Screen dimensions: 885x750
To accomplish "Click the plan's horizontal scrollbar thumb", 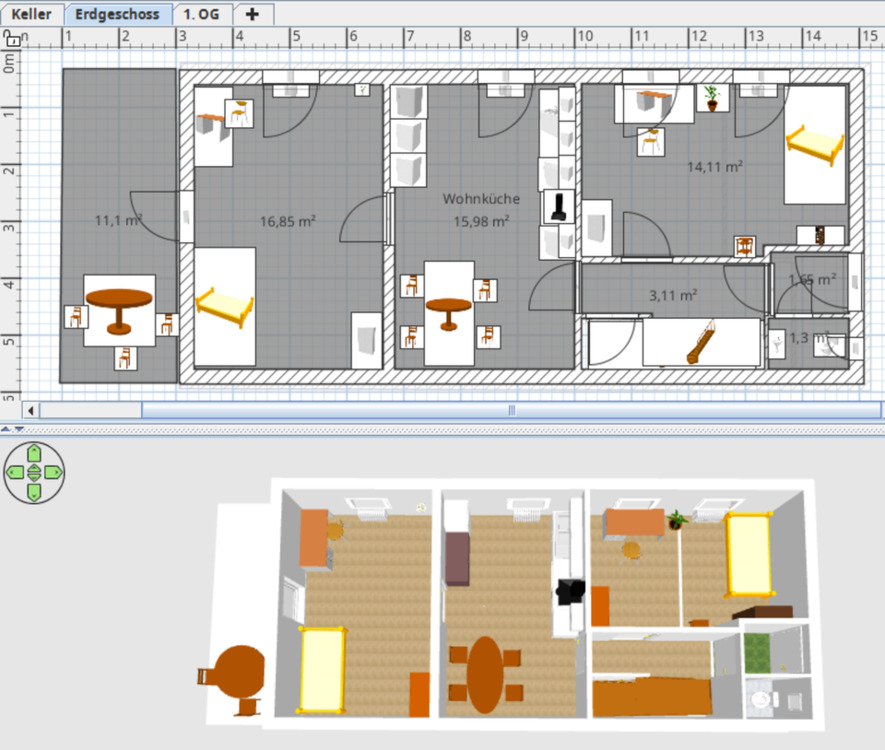I will [x=511, y=410].
